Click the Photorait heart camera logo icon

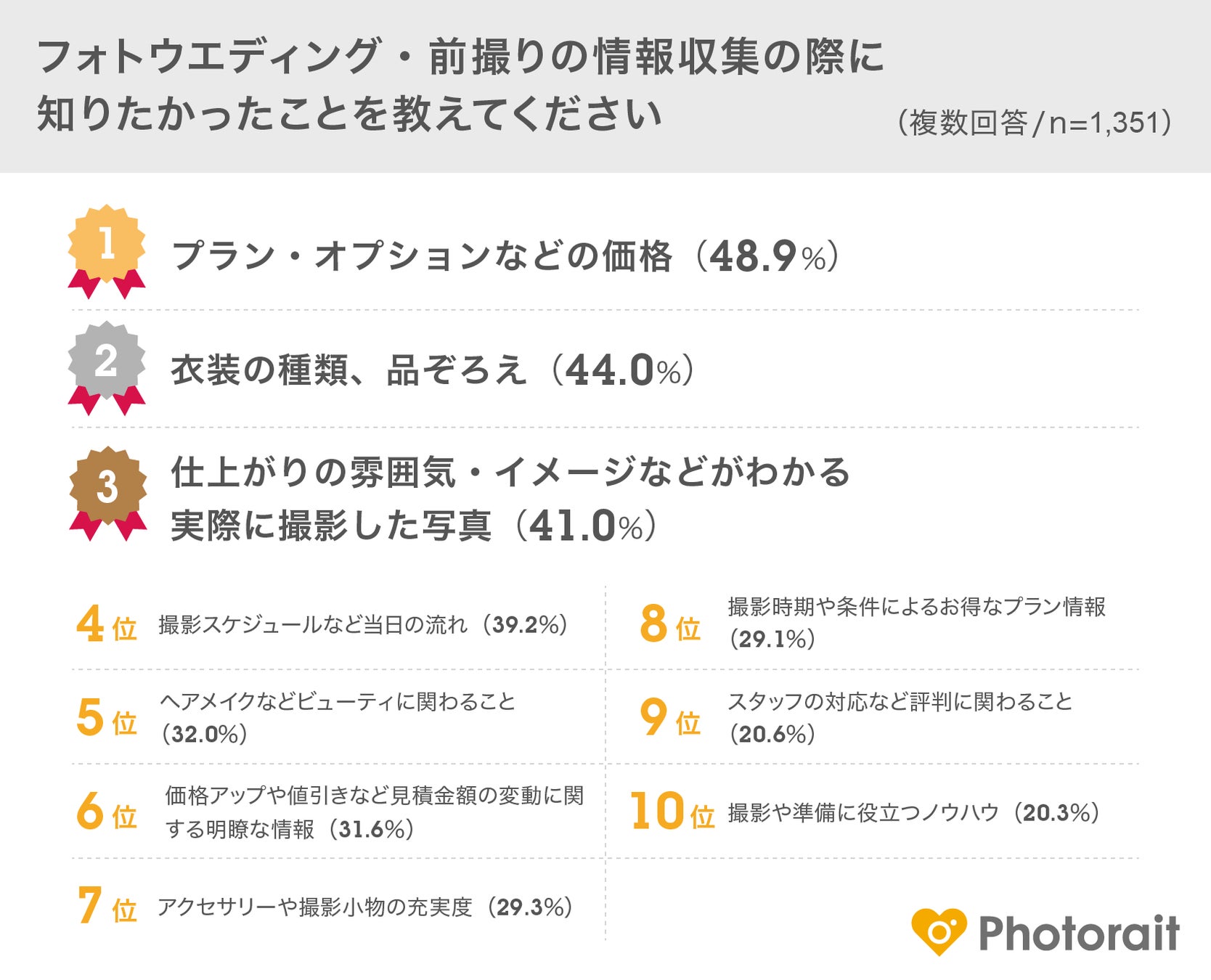pyautogui.click(x=939, y=931)
